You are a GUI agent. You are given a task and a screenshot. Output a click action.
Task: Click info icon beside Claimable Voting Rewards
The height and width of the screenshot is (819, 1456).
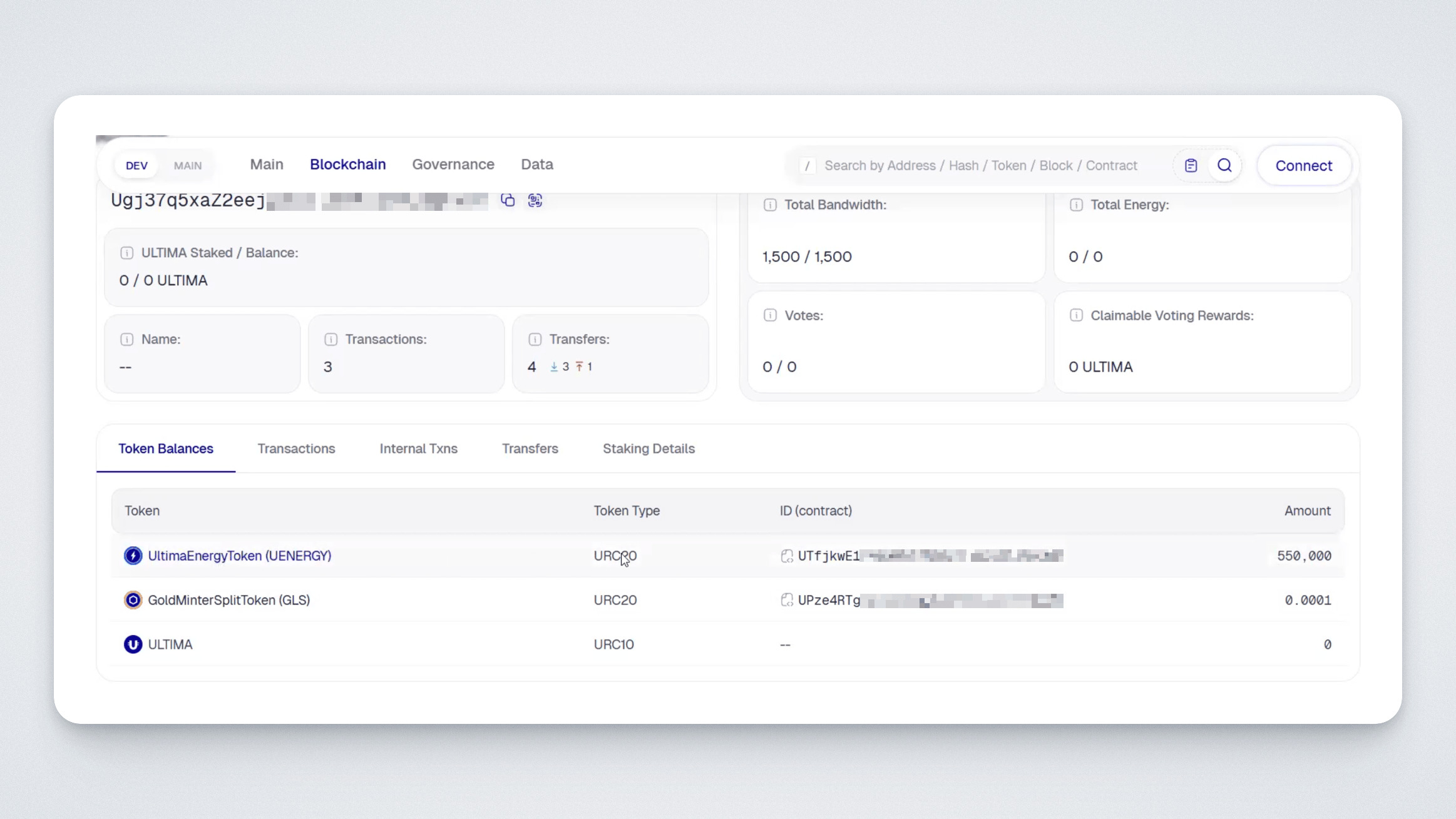click(1076, 315)
